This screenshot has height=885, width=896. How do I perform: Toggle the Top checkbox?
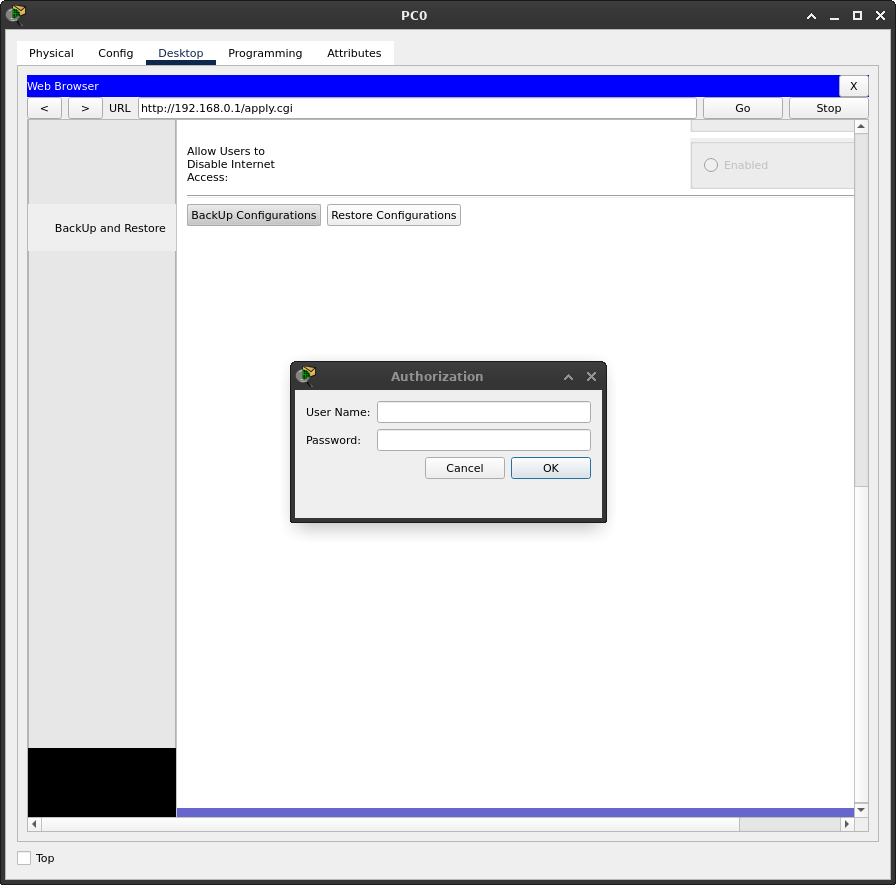click(x=24, y=858)
